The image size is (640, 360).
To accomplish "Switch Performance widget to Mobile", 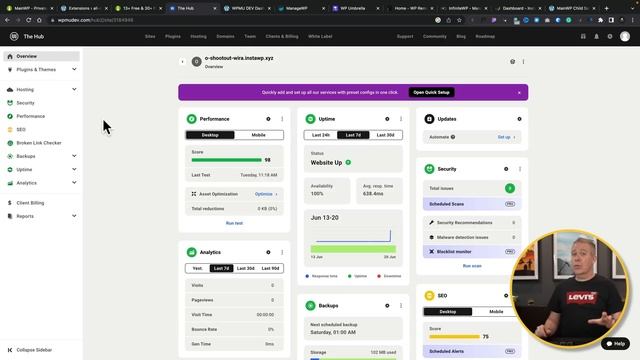I will 258,135.
